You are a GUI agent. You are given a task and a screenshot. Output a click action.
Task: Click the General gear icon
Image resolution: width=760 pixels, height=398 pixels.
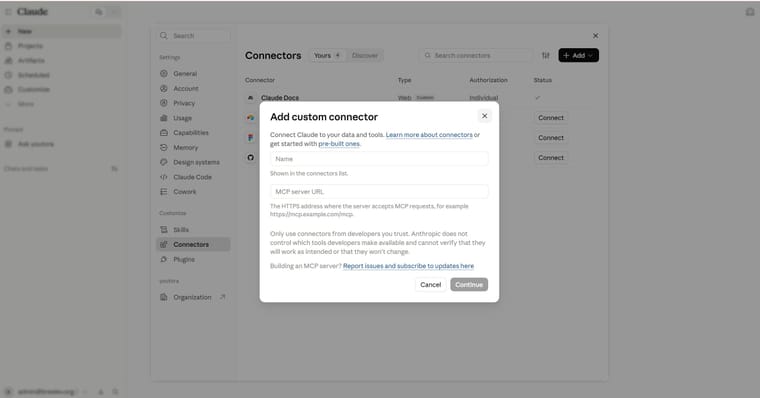point(164,74)
